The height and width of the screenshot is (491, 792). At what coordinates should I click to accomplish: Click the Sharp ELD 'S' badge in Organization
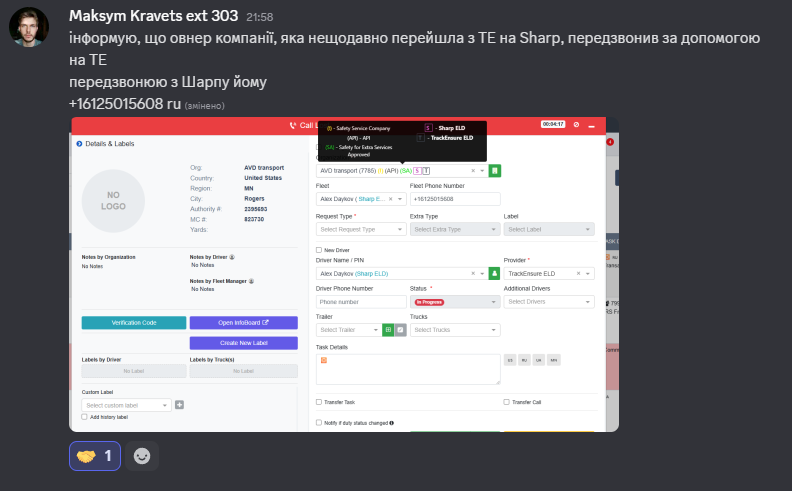(x=417, y=171)
